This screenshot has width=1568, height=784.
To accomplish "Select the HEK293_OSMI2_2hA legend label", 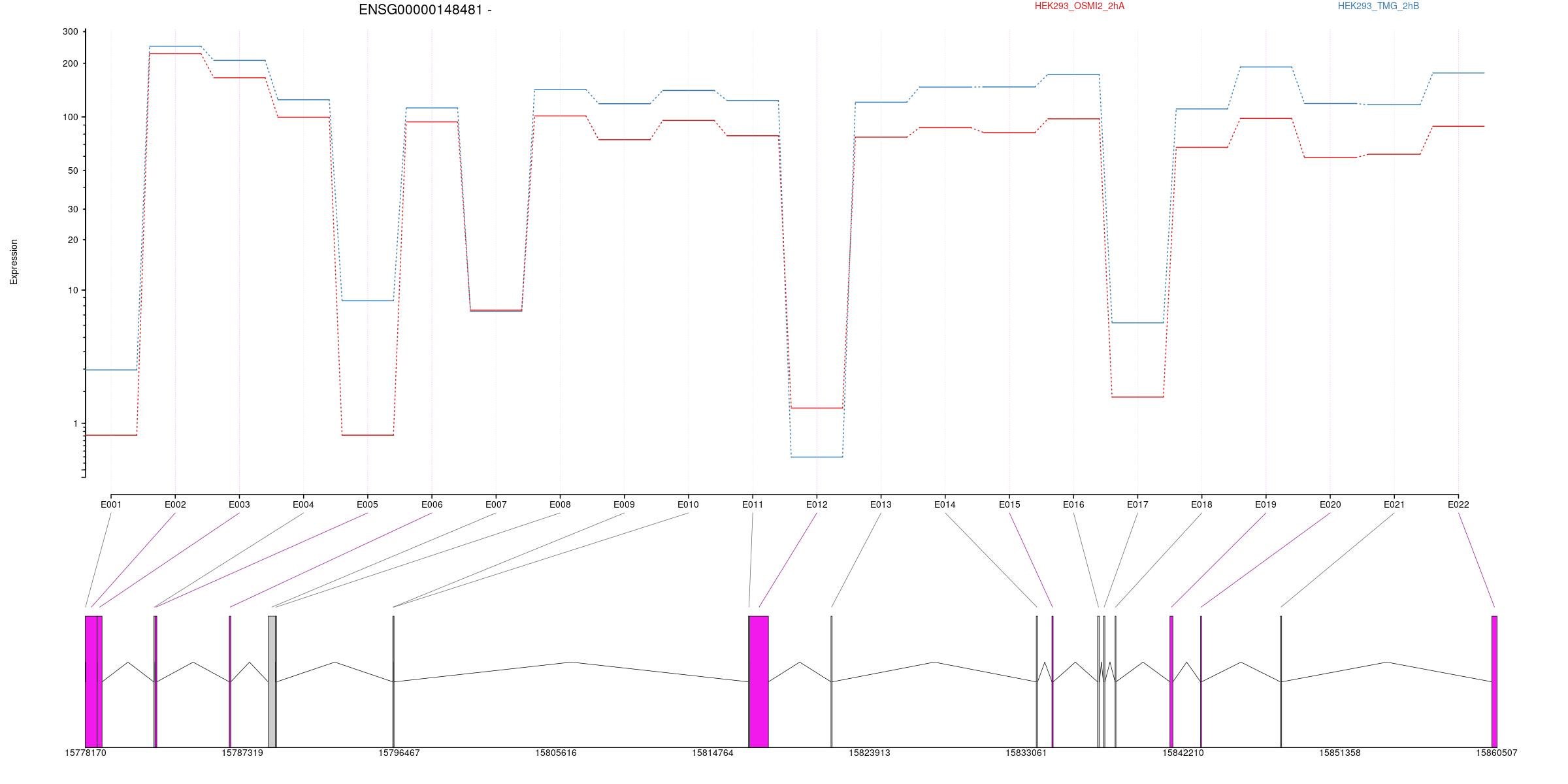I will (x=1079, y=6).
